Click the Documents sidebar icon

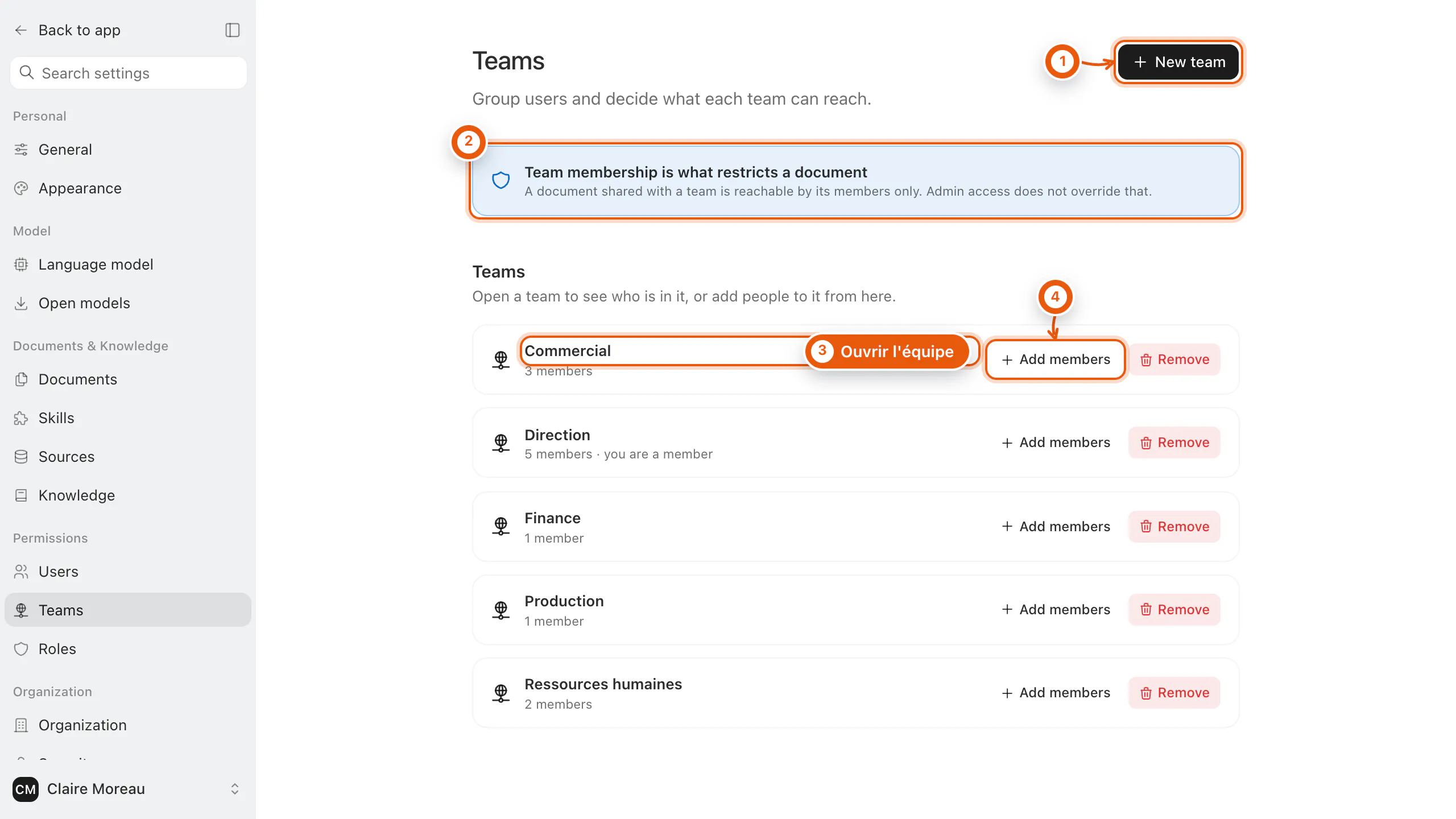pyautogui.click(x=21, y=379)
